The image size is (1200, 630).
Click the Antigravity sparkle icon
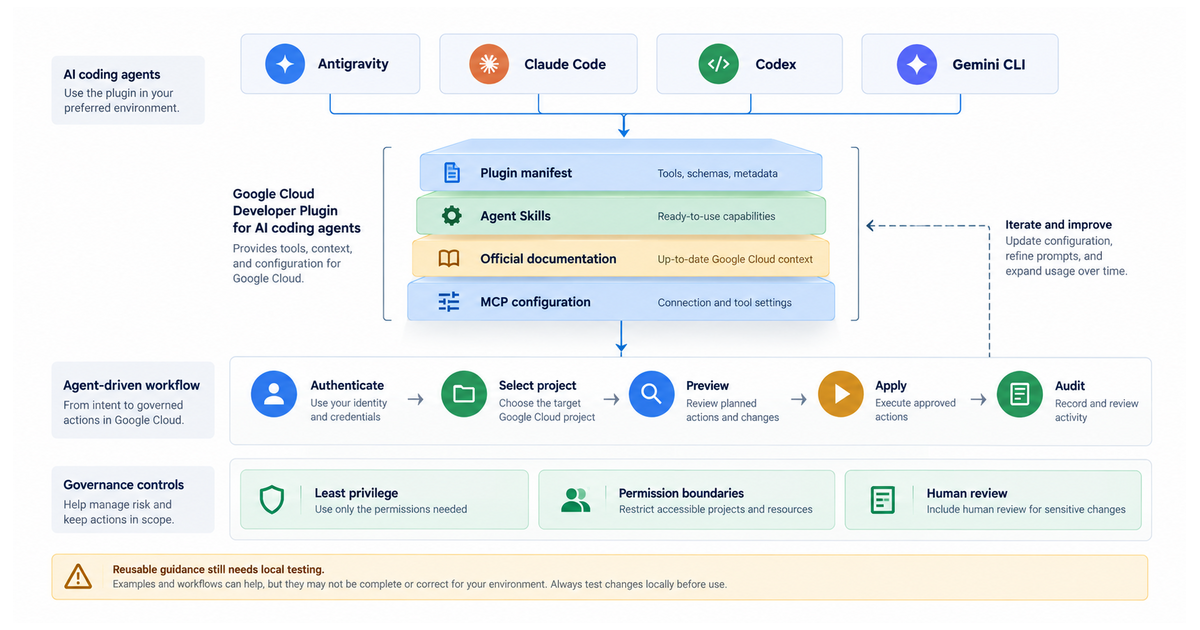click(x=285, y=64)
